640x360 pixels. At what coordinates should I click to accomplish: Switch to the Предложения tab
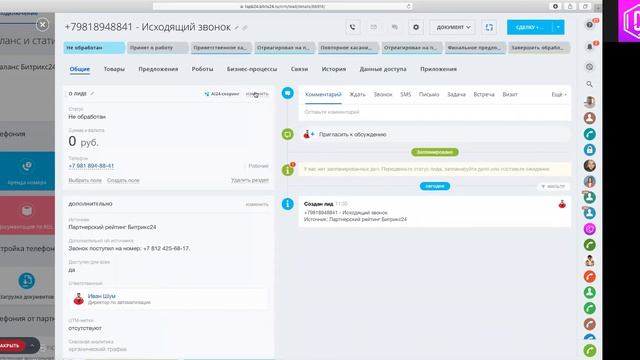(158, 69)
